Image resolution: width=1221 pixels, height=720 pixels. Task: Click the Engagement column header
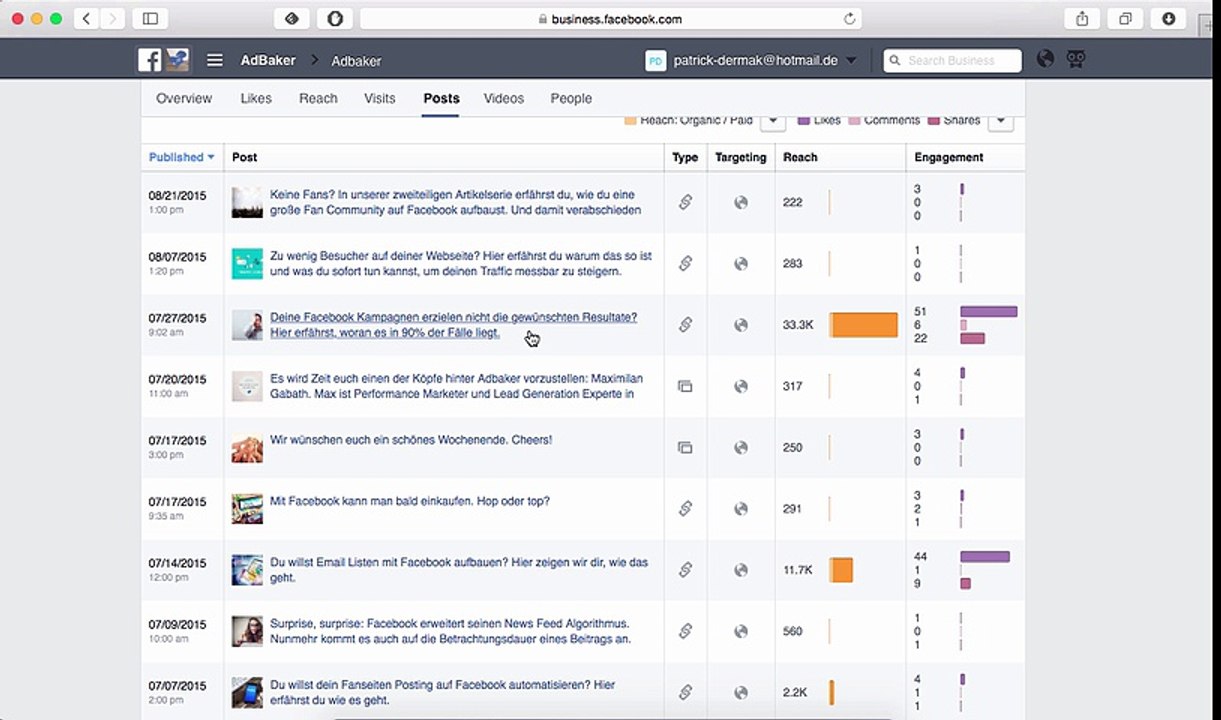(x=949, y=157)
